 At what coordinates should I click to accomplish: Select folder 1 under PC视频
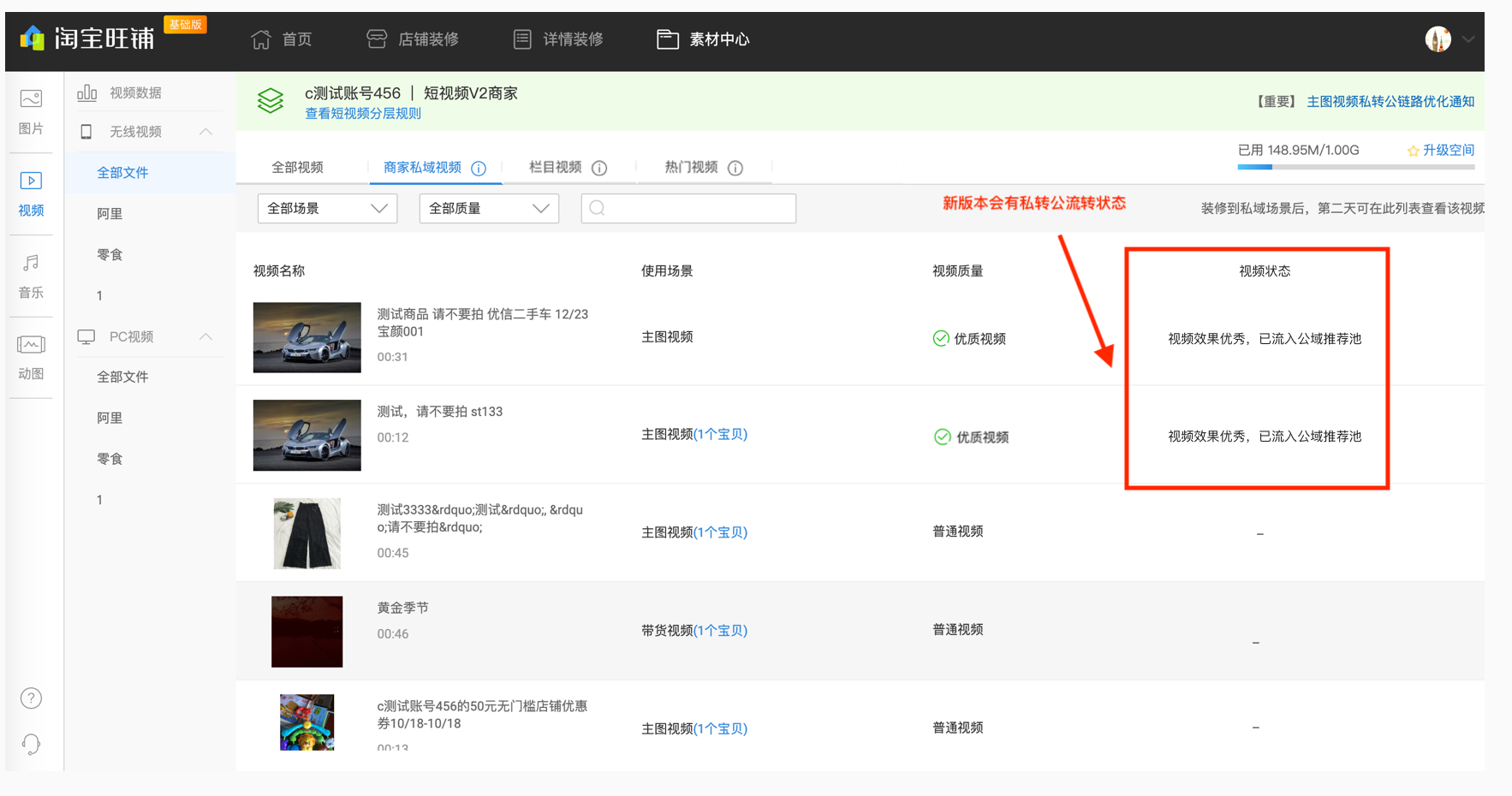click(x=99, y=500)
